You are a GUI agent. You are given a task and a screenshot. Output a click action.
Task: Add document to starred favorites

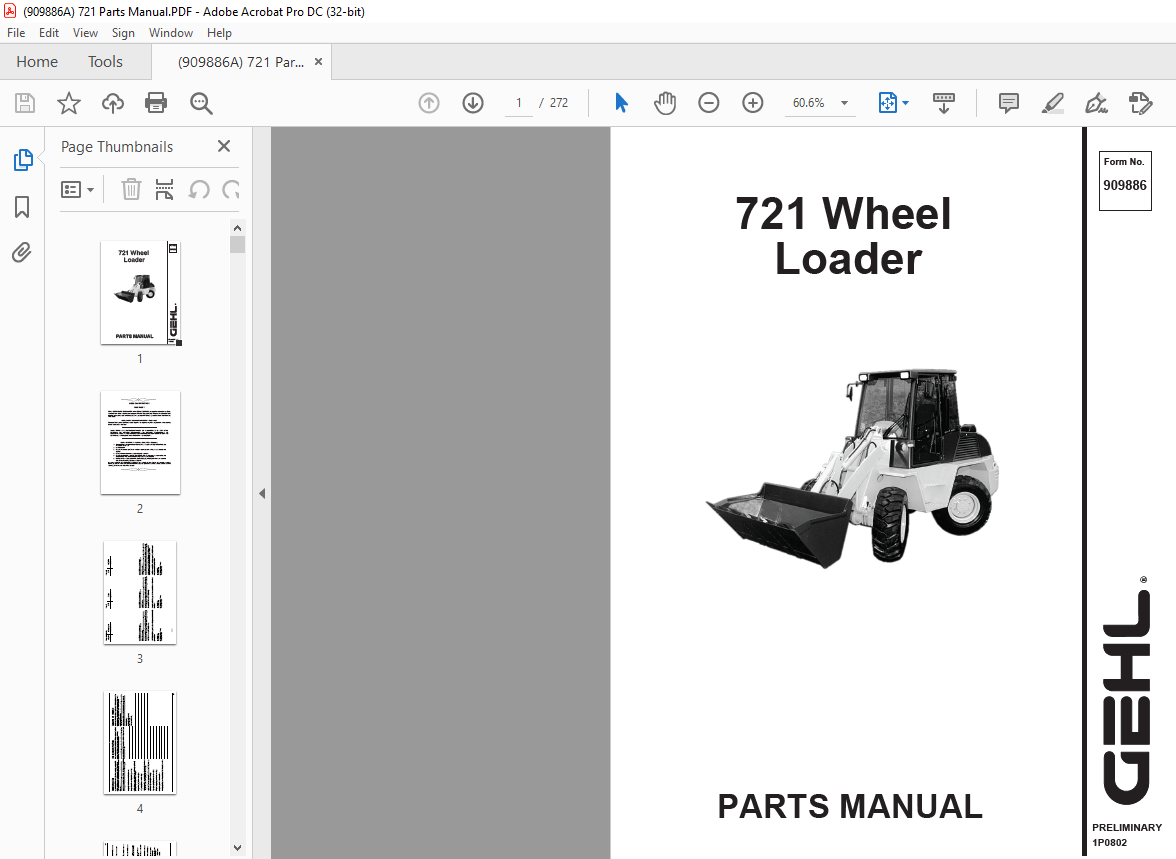point(69,103)
